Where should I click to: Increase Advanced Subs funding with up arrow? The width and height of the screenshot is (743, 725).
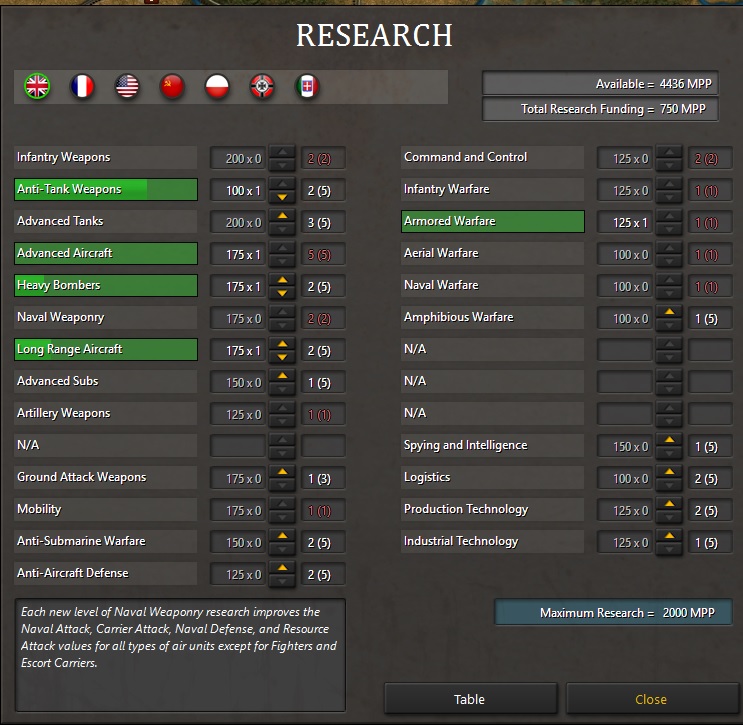[x=282, y=376]
